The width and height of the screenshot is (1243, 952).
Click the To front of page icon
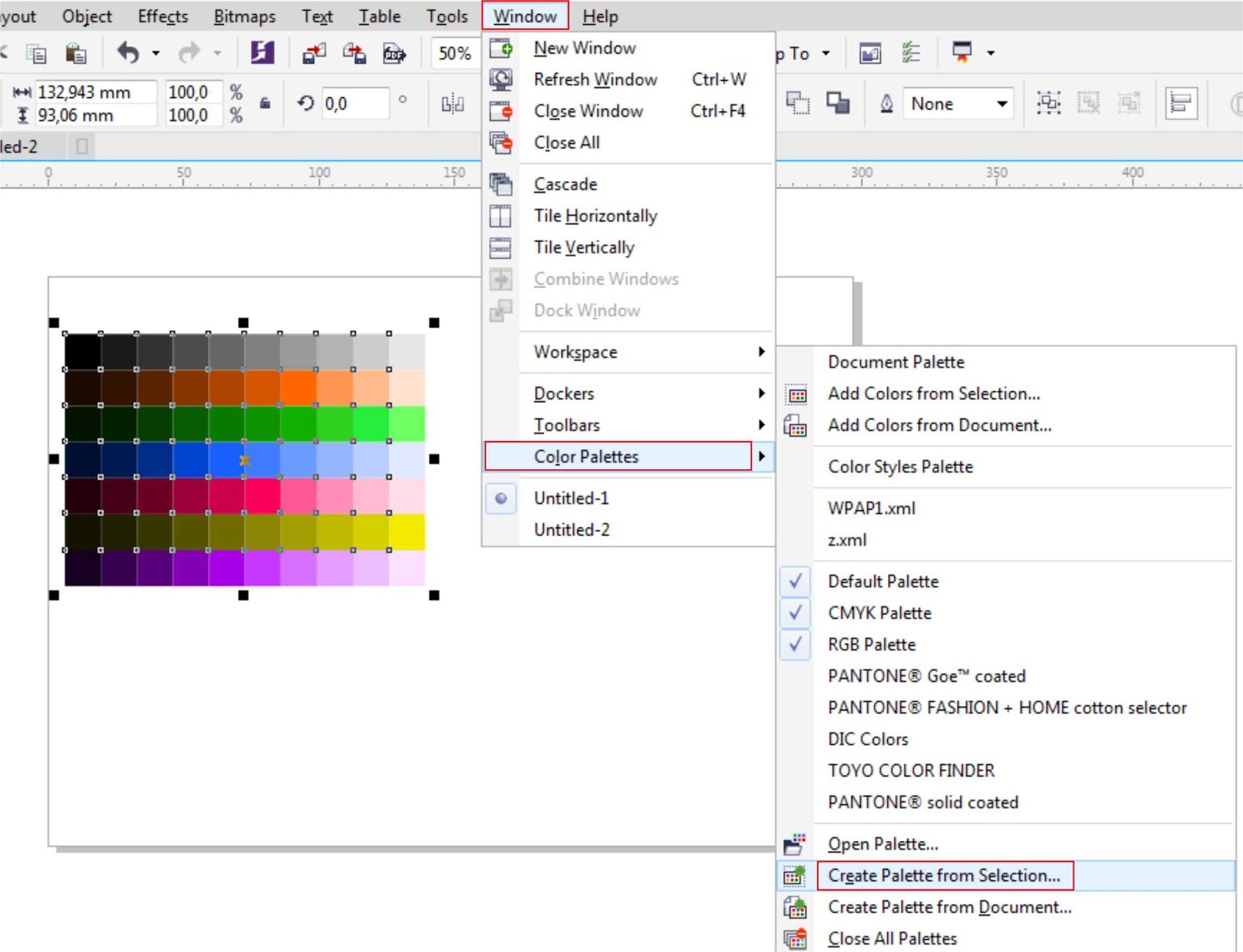pyautogui.click(x=798, y=102)
